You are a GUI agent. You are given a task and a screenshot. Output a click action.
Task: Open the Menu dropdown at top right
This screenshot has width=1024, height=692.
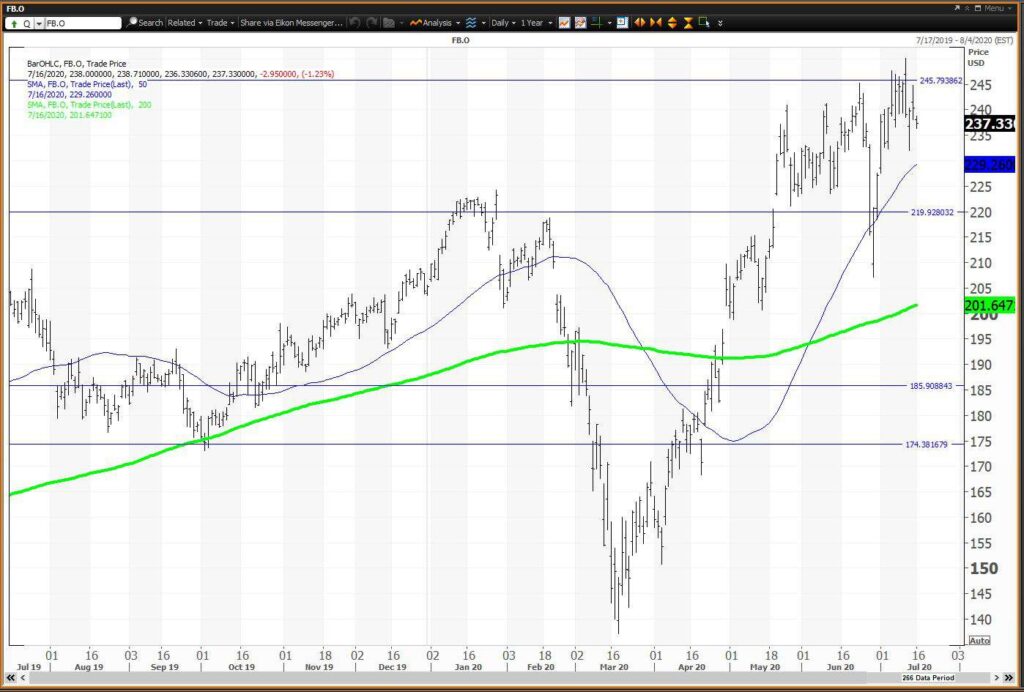(x=998, y=8)
